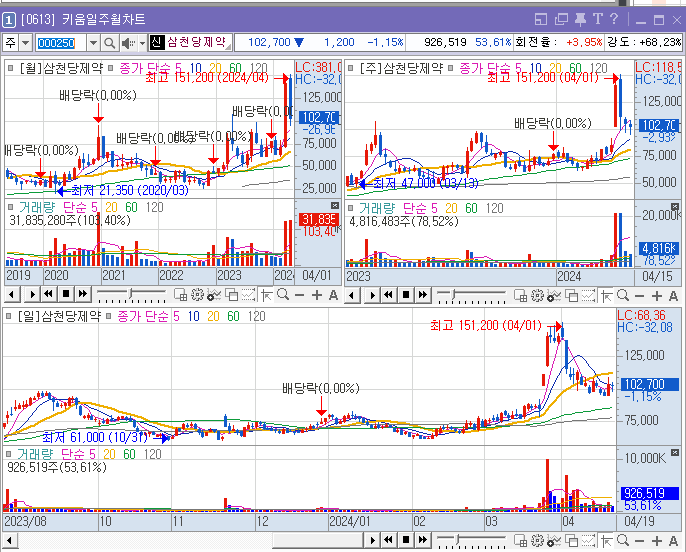Daily chart: step forward one bar
The image size is (686, 552).
tap(371, 541)
